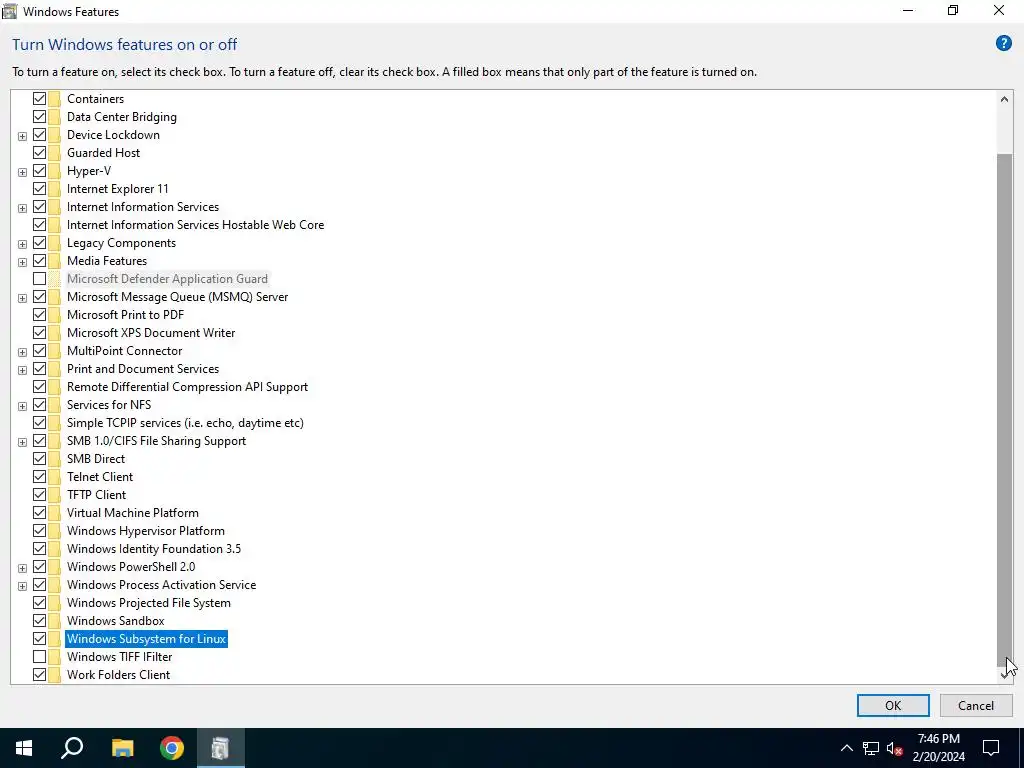Toggle Guarded Host checkbox
This screenshot has height=768, width=1024.
(39, 152)
